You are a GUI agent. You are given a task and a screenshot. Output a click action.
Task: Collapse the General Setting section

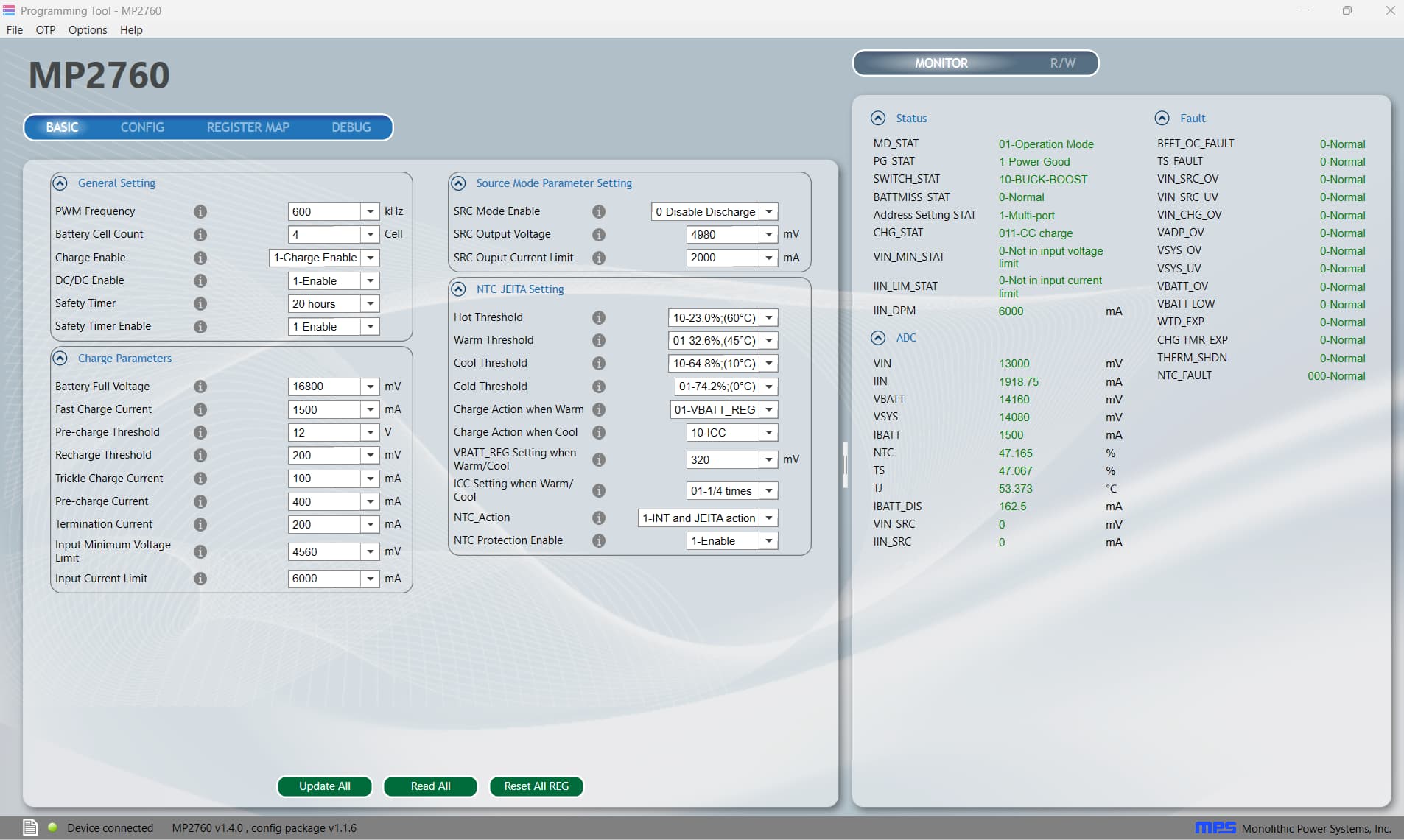60,183
